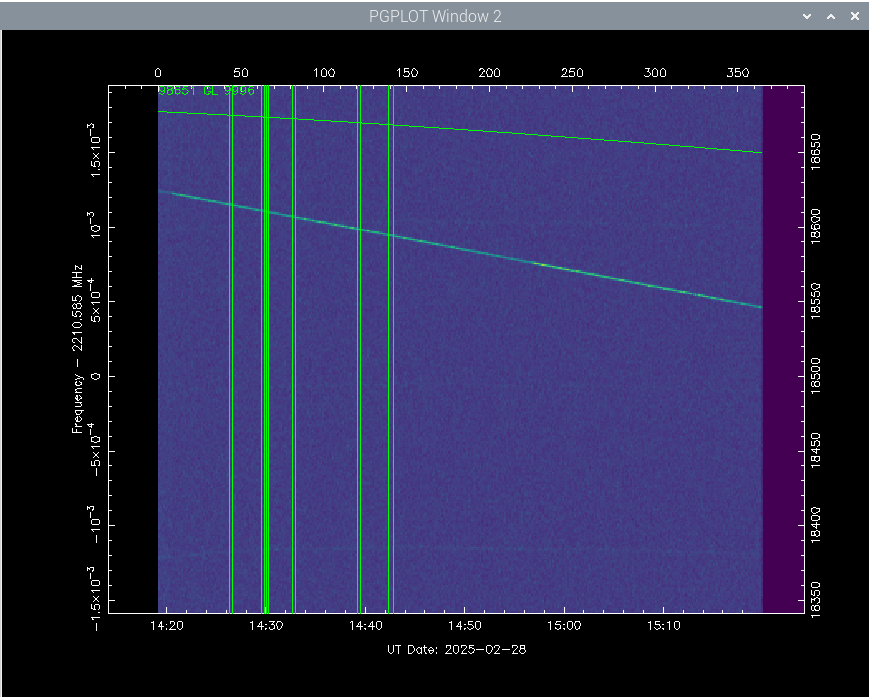This screenshot has height=699, width=869.
Task: Click the right axis label 18600
Action: tap(815, 226)
